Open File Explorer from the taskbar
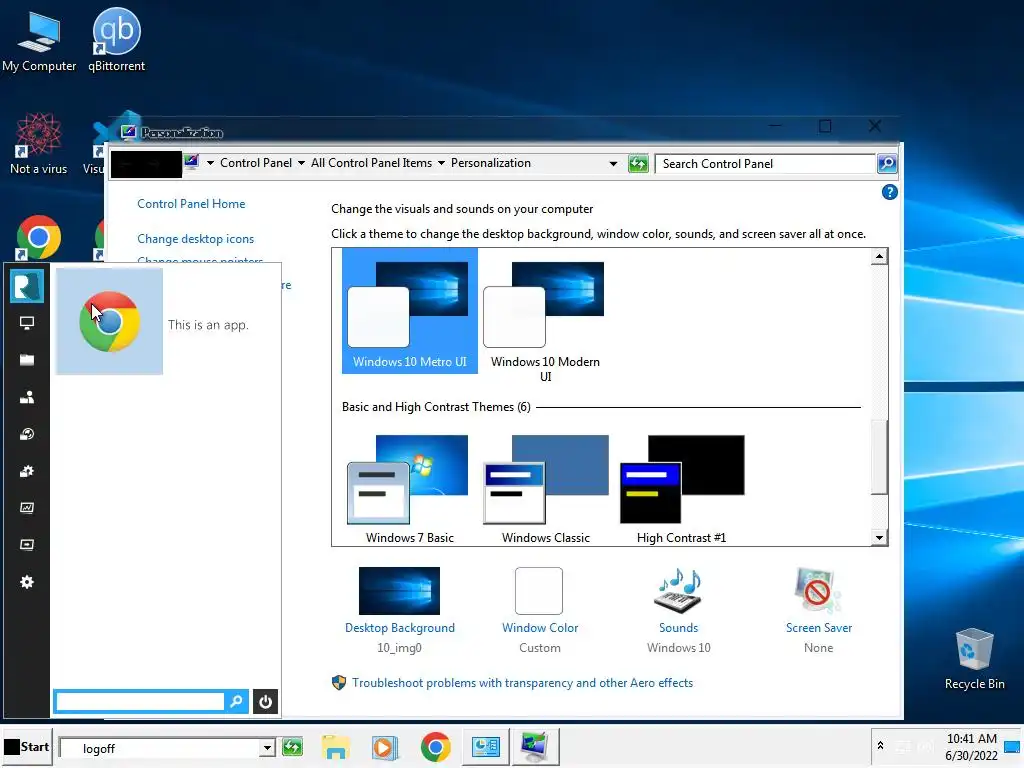Screen dimensions: 1024x768 [x=336, y=747]
